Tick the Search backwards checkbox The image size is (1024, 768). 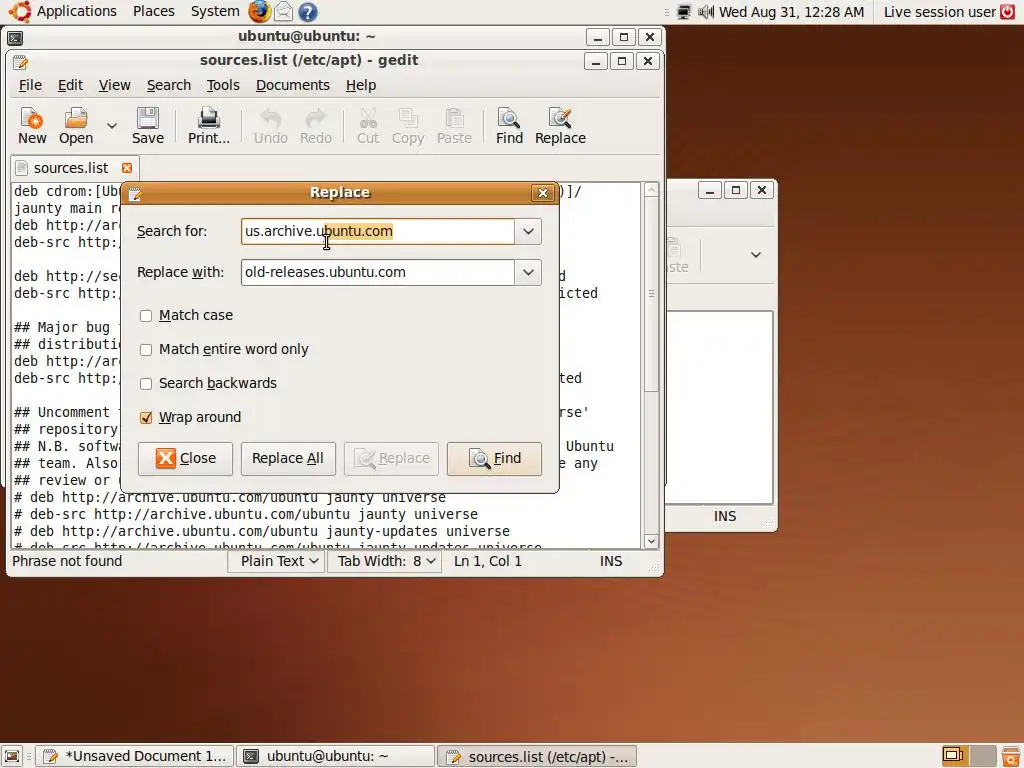point(146,383)
